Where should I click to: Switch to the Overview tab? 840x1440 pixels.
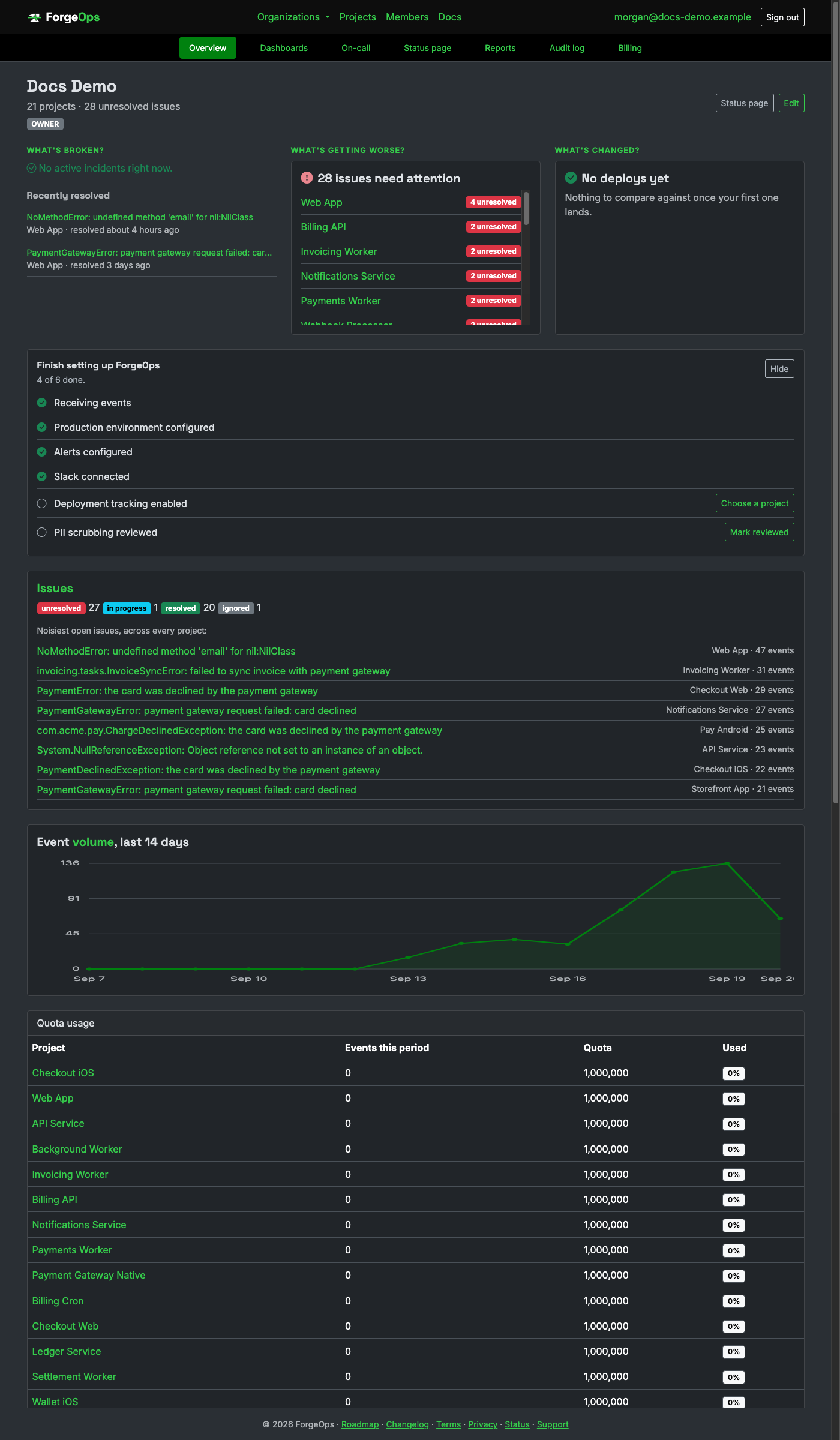click(x=208, y=48)
